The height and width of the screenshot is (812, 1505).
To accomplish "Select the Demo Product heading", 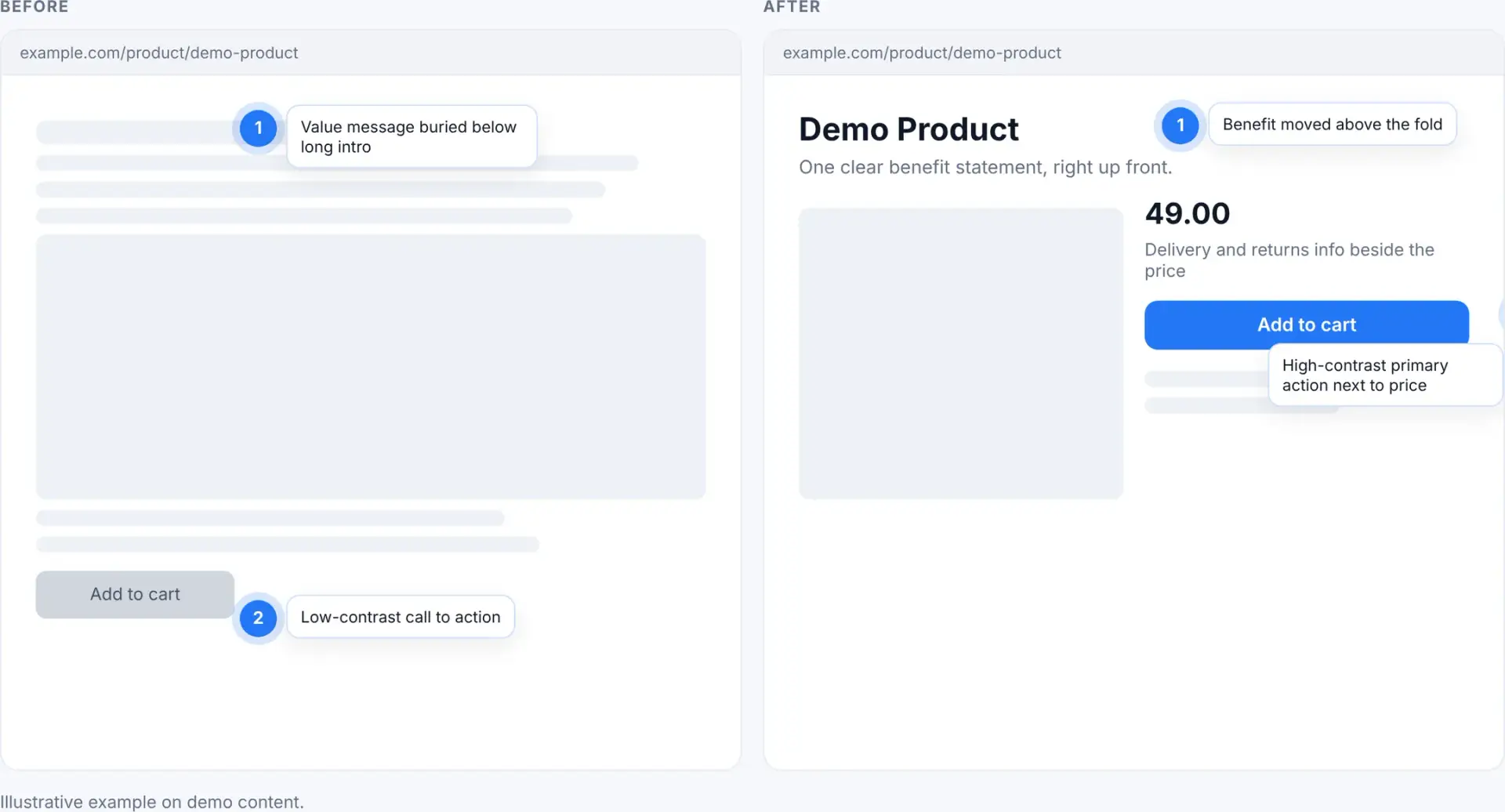I will 908,129.
